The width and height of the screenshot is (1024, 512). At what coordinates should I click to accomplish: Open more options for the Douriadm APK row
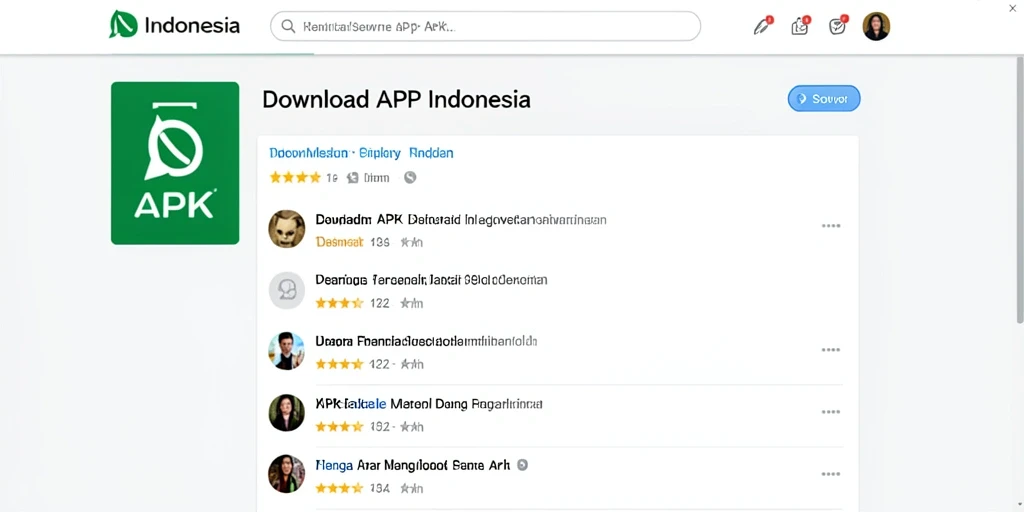[x=831, y=226]
